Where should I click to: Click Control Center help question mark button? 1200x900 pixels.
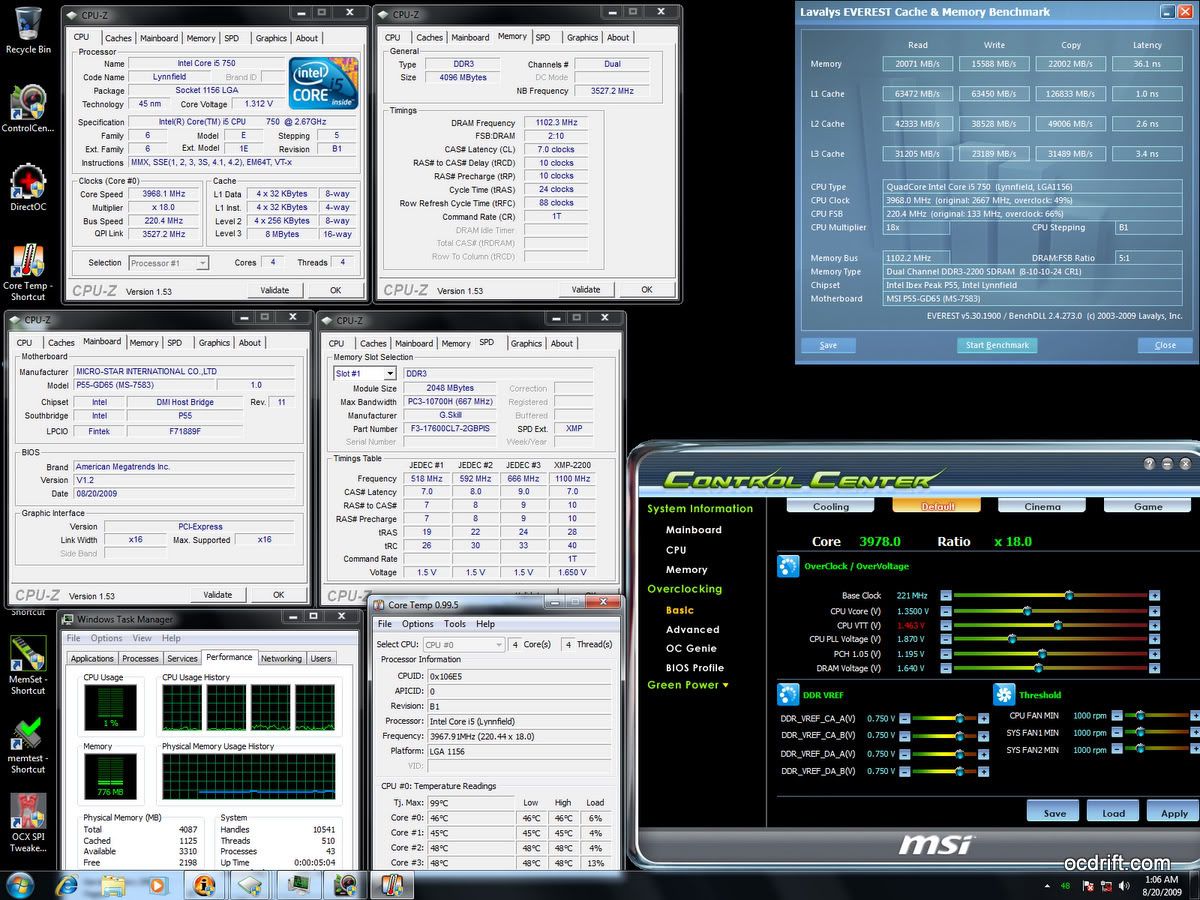click(1150, 464)
